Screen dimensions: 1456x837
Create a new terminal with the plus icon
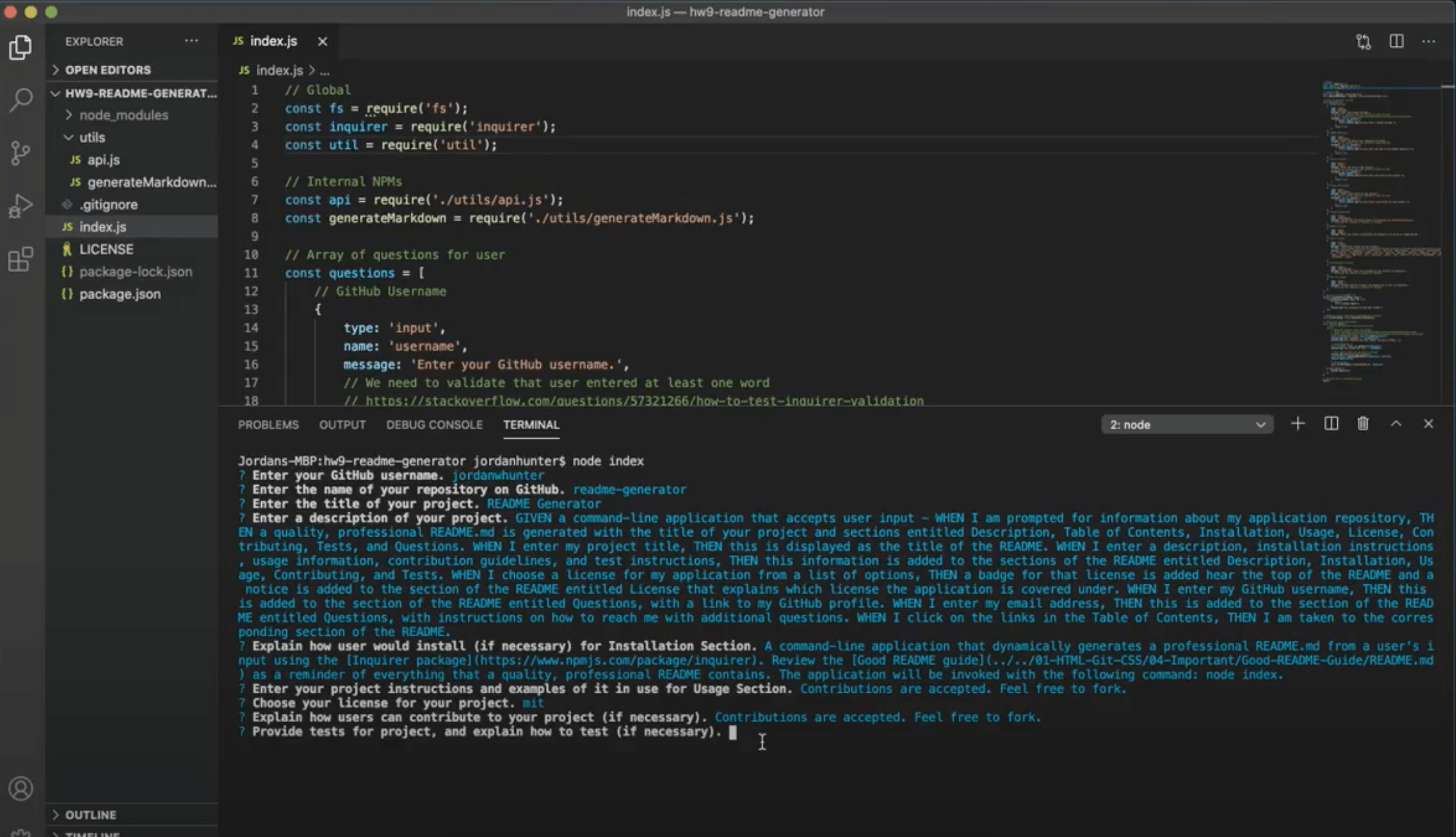point(1298,424)
